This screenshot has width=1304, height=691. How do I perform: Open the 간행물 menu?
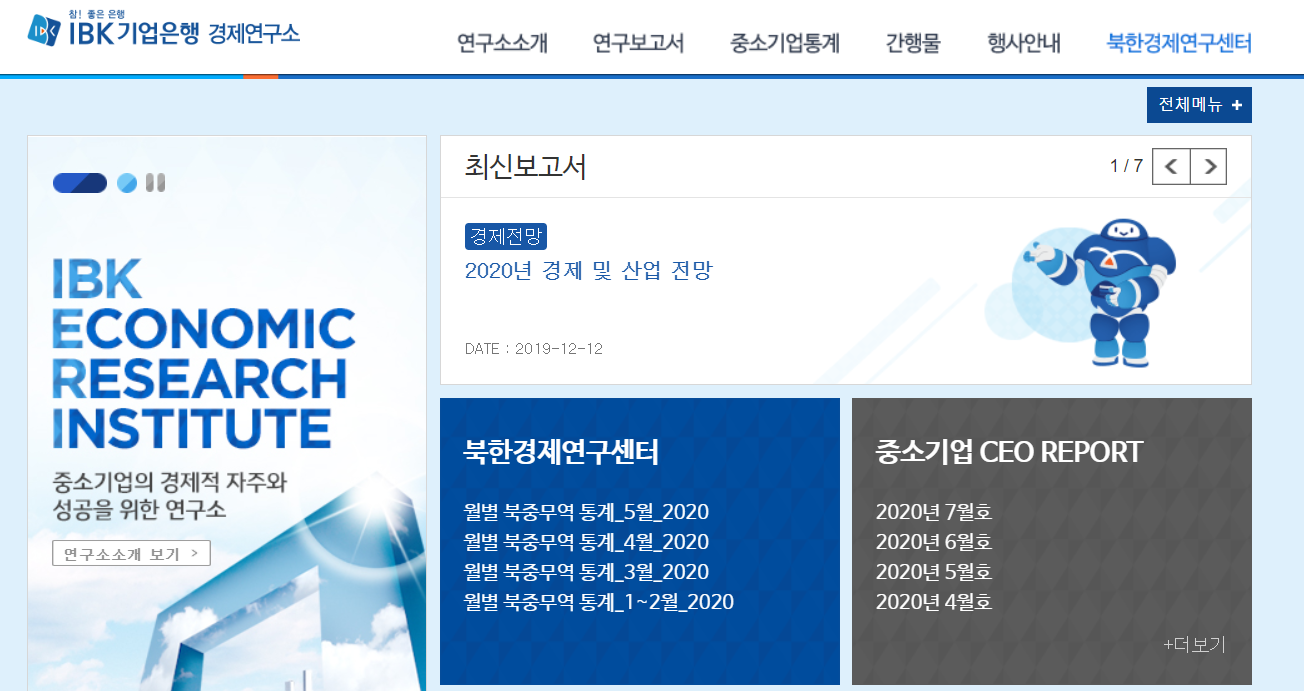point(913,43)
